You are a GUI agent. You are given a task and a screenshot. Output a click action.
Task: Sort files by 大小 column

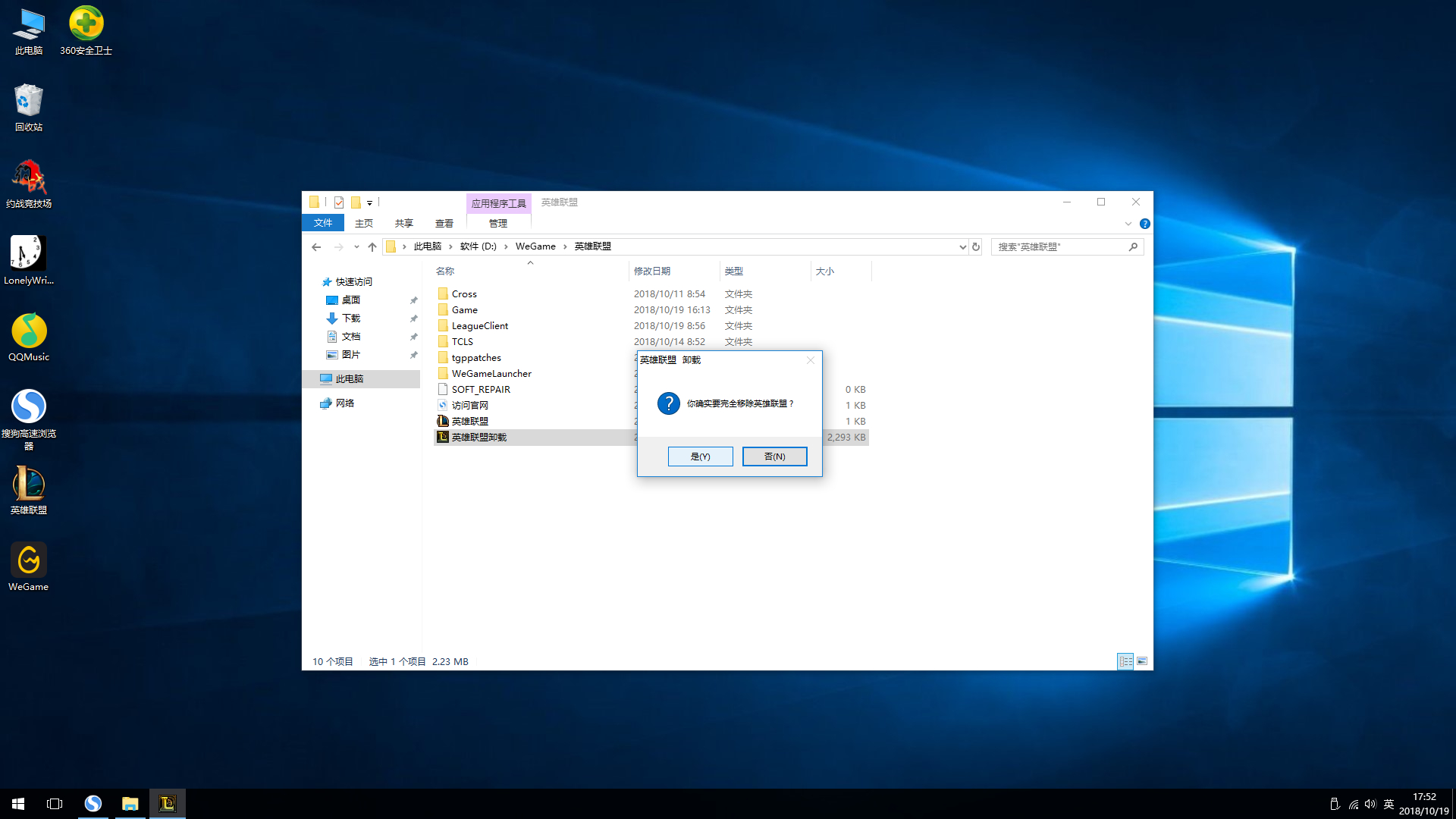[825, 271]
